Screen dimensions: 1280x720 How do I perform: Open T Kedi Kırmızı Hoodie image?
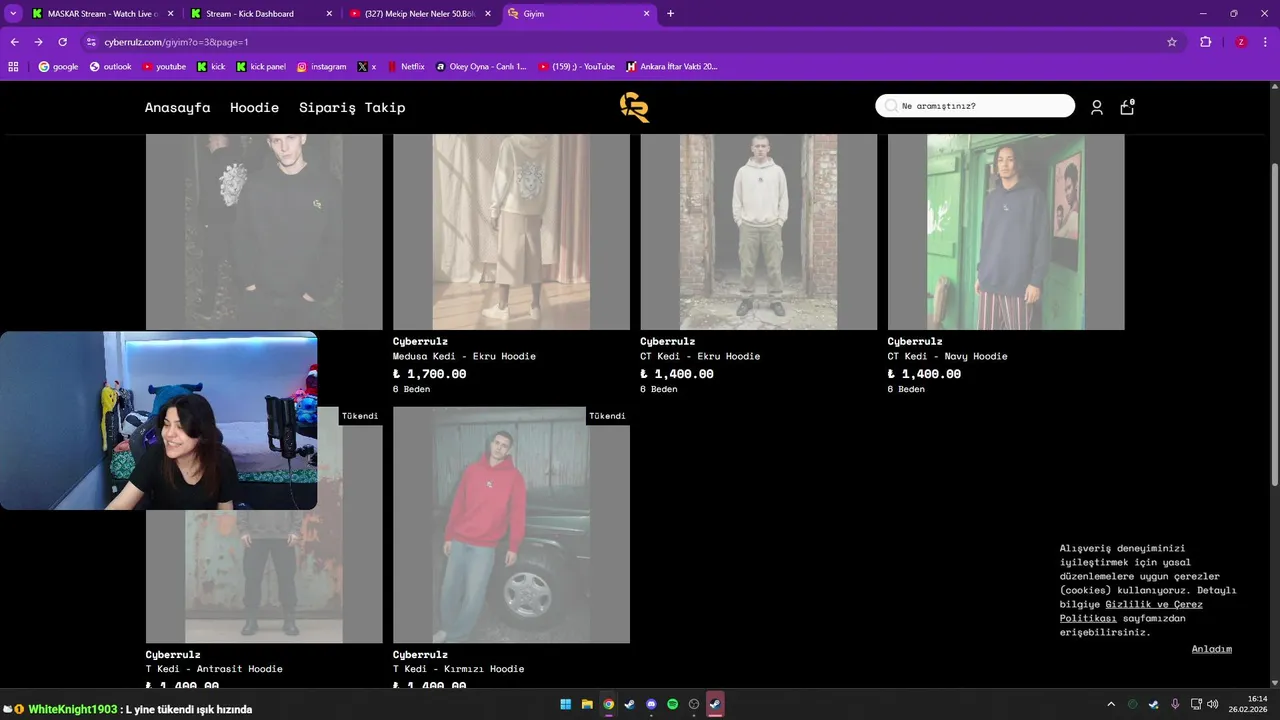(511, 525)
